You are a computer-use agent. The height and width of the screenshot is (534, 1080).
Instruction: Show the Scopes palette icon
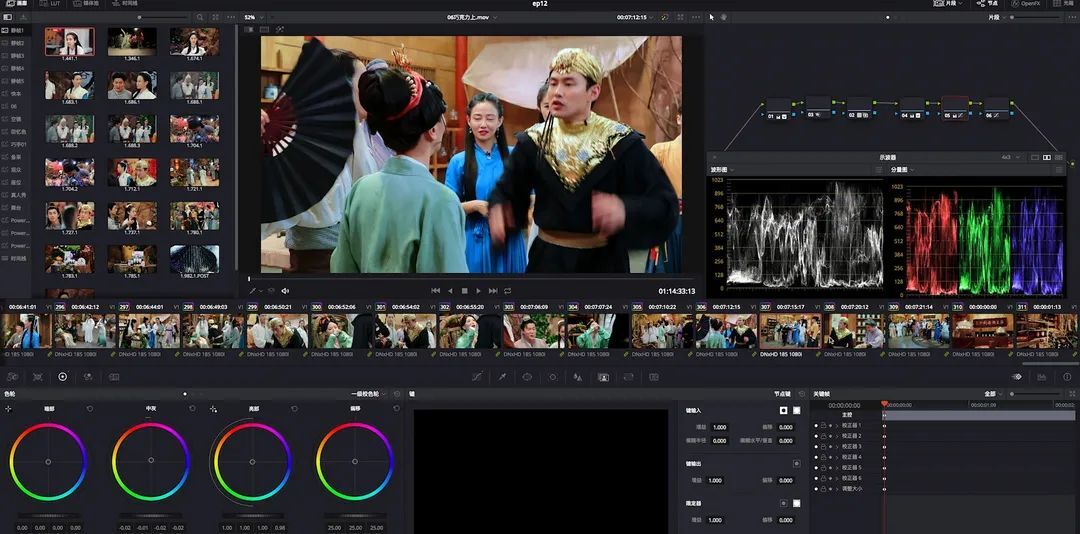(1042, 377)
